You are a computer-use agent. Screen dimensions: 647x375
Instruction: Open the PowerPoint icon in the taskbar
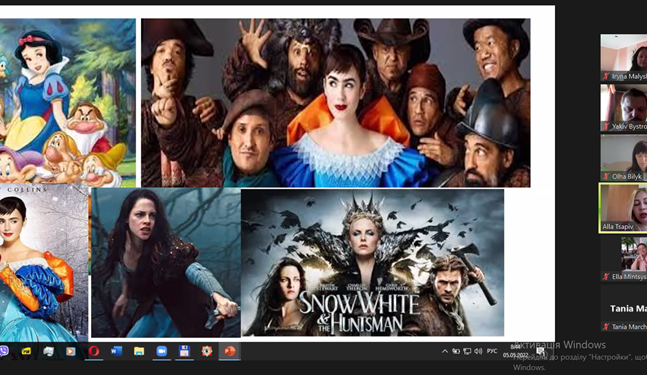pyautogui.click(x=229, y=351)
